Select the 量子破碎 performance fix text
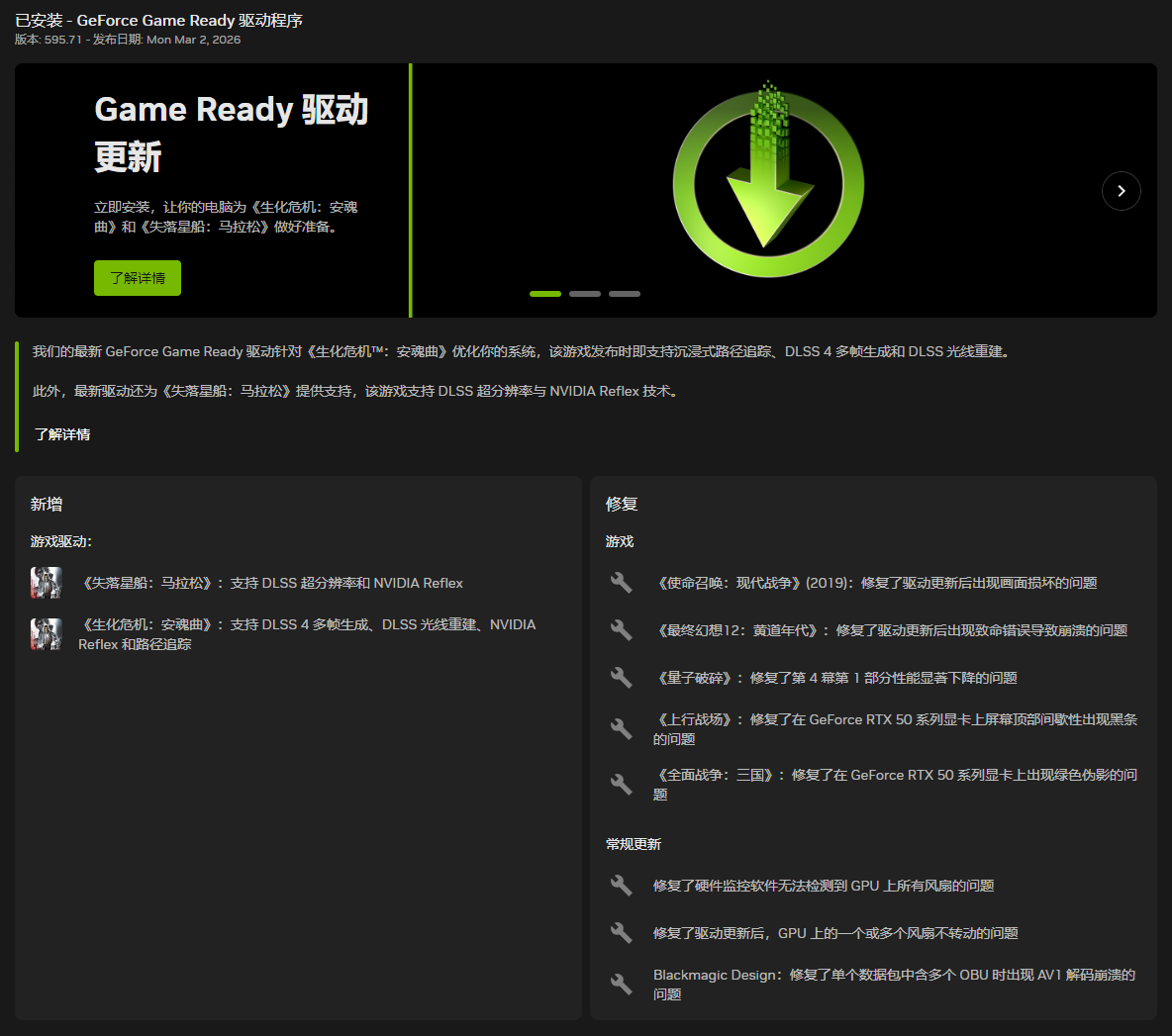1172x1036 pixels. tap(834, 678)
